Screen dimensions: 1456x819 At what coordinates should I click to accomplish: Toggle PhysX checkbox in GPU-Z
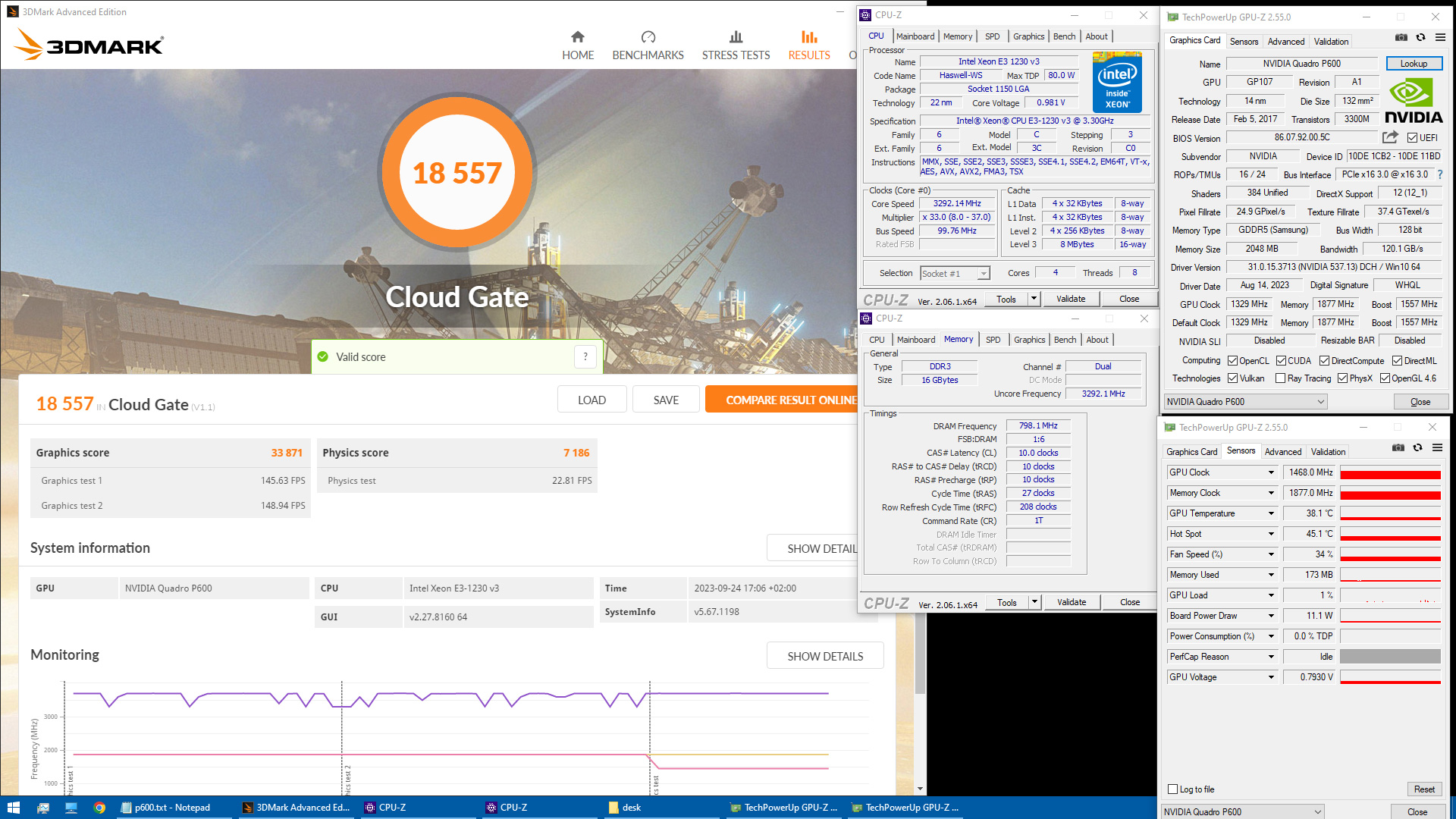[x=1342, y=378]
